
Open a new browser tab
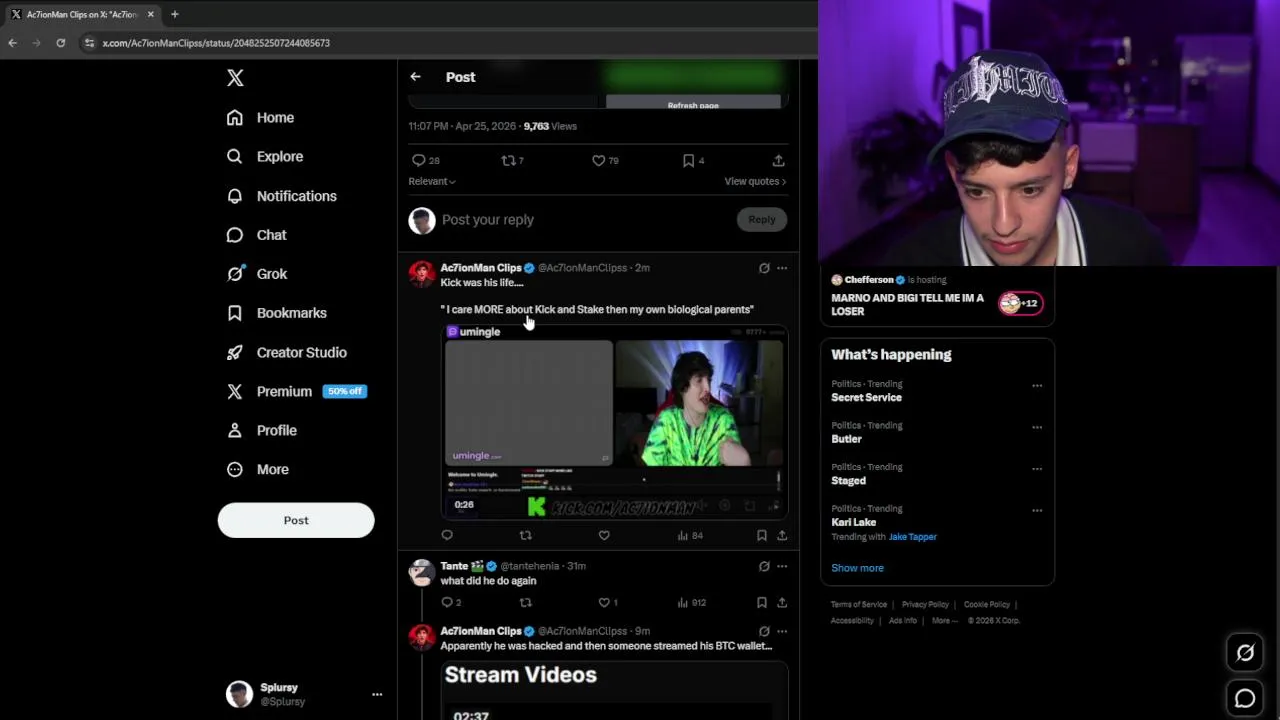(x=174, y=14)
